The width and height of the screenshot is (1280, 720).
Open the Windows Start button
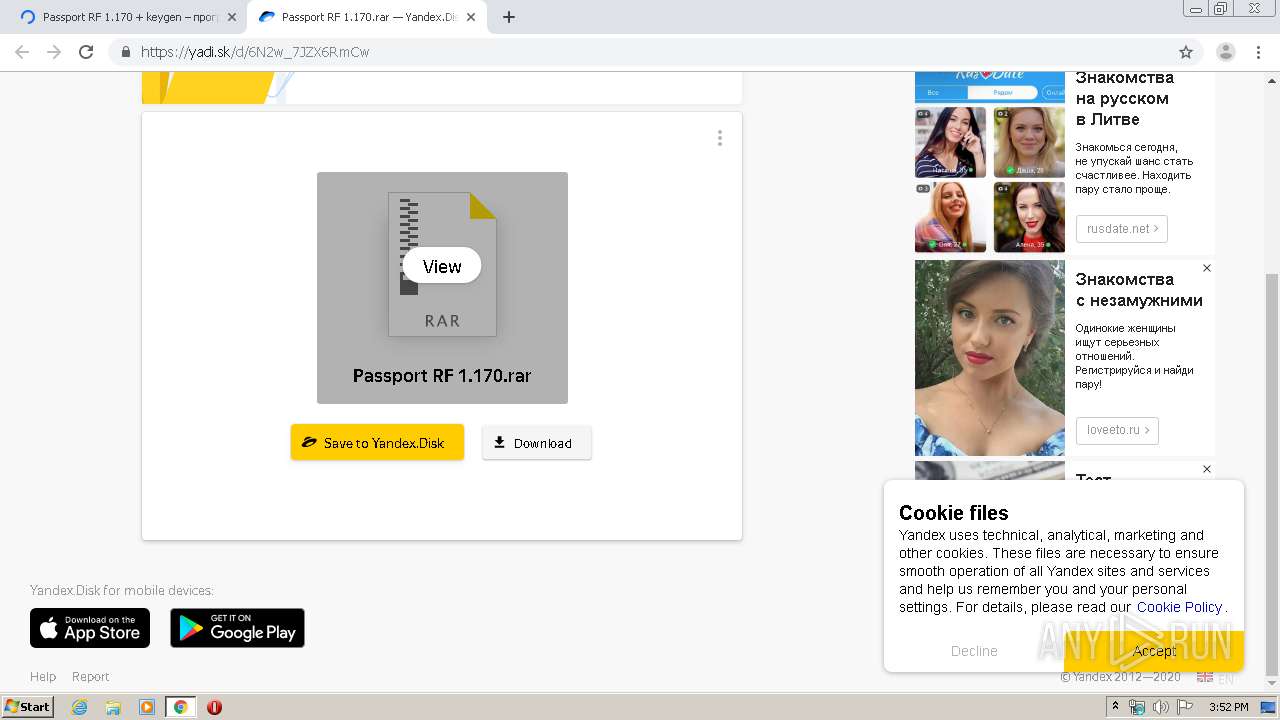tap(28, 707)
